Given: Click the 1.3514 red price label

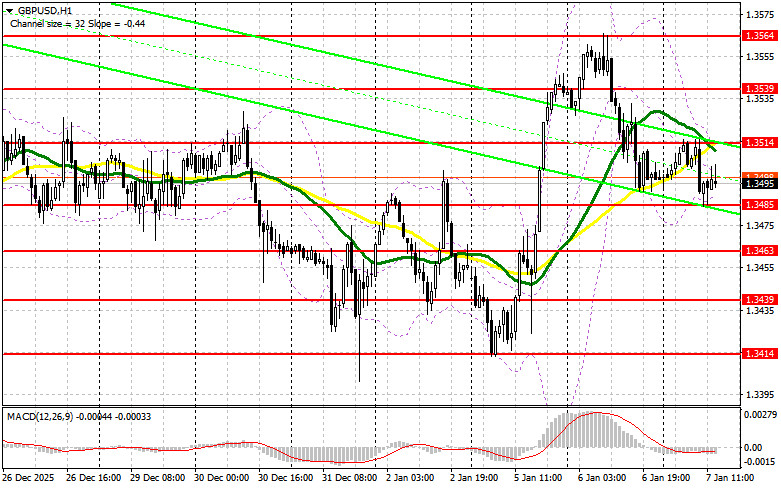Looking at the screenshot, I should [x=760, y=143].
